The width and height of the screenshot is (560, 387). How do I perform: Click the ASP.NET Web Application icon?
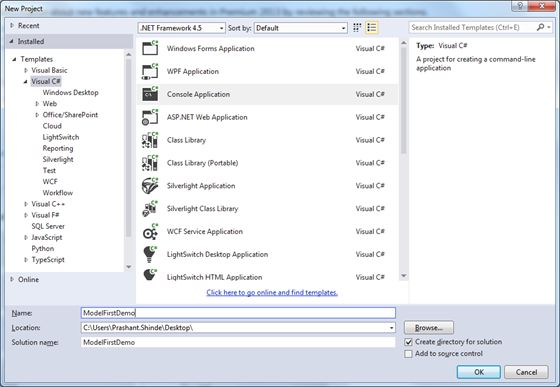(150, 117)
